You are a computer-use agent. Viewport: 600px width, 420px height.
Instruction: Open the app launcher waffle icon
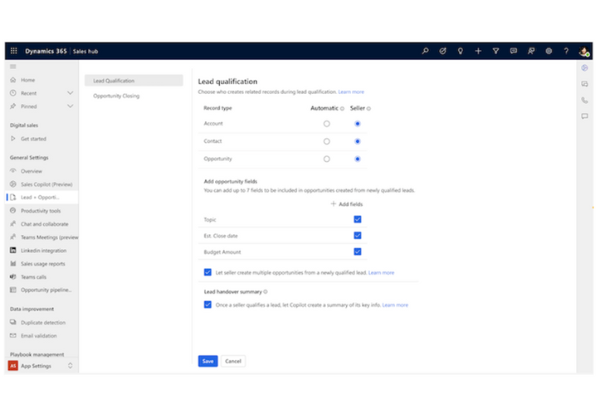point(14,51)
